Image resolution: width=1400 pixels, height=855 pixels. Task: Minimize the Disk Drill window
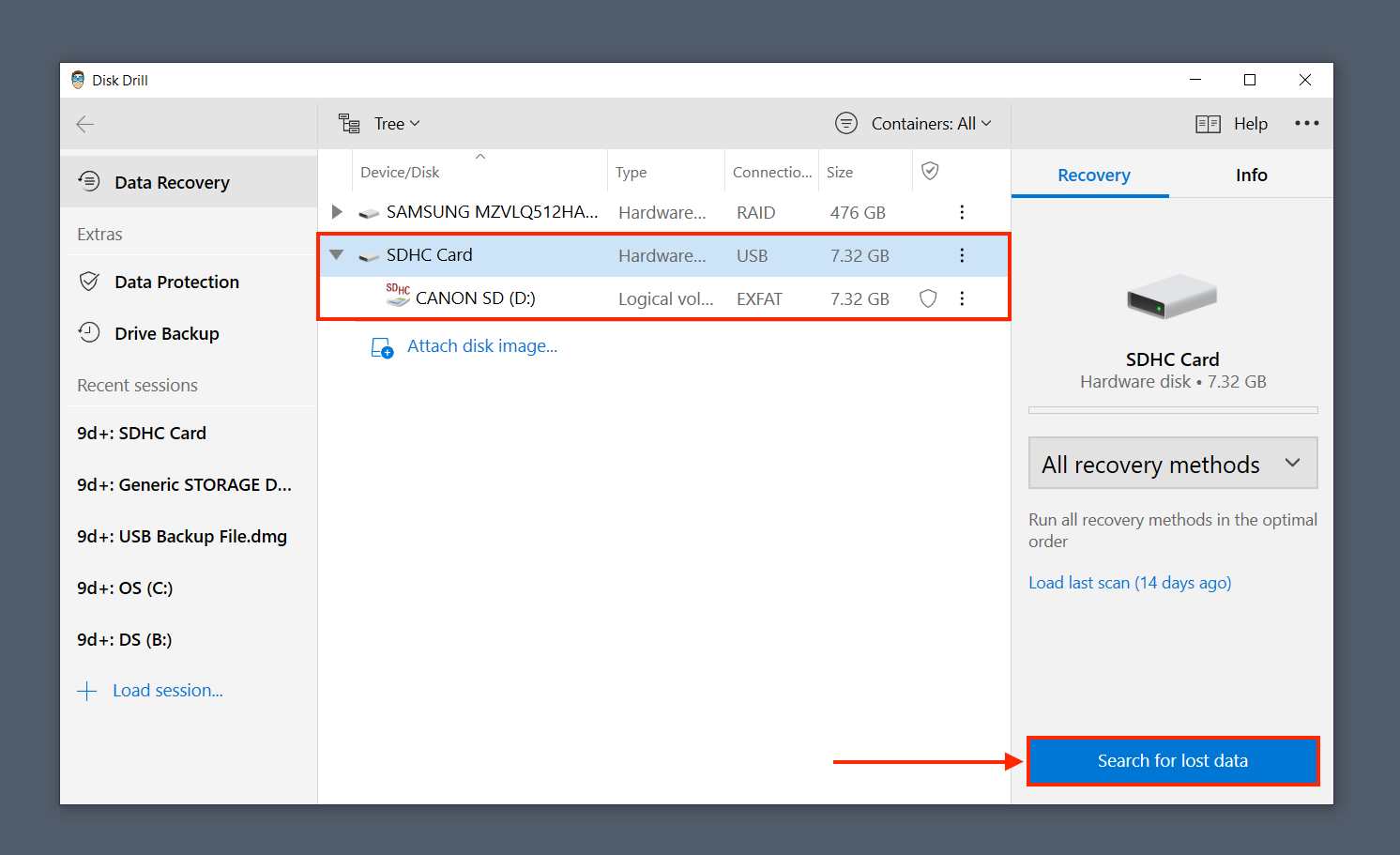tap(1195, 80)
